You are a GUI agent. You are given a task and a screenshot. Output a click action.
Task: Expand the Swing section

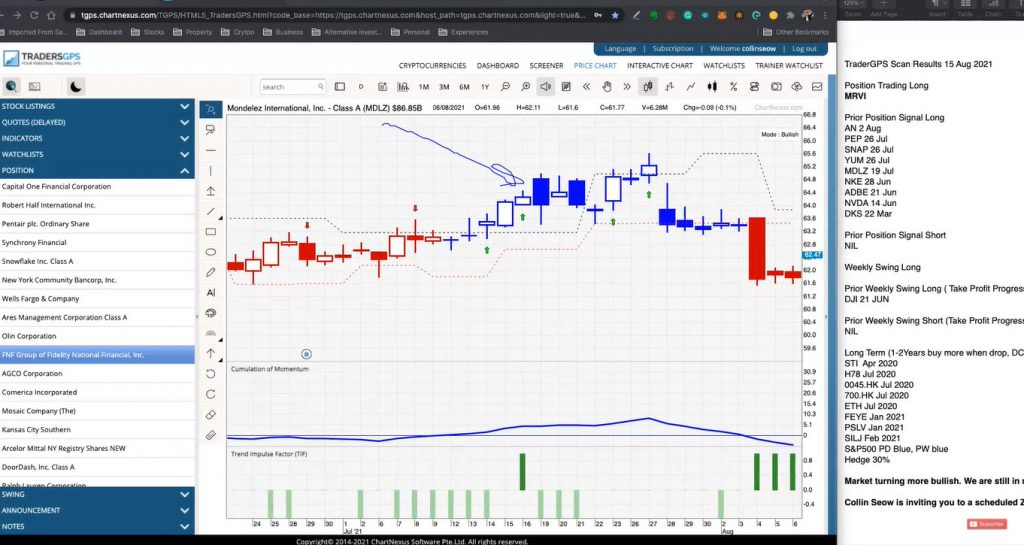[x=97, y=494]
